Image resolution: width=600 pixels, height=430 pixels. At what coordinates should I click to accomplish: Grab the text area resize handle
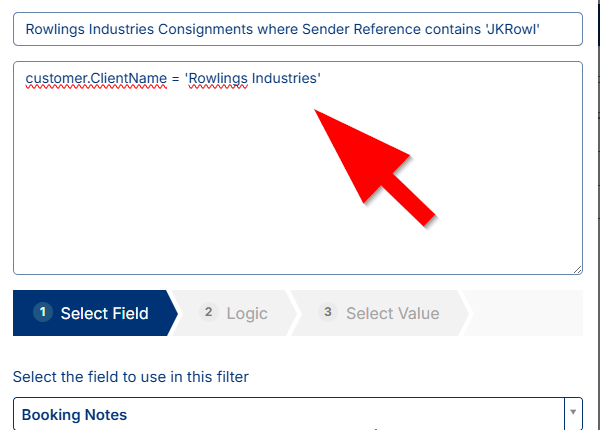(577, 268)
